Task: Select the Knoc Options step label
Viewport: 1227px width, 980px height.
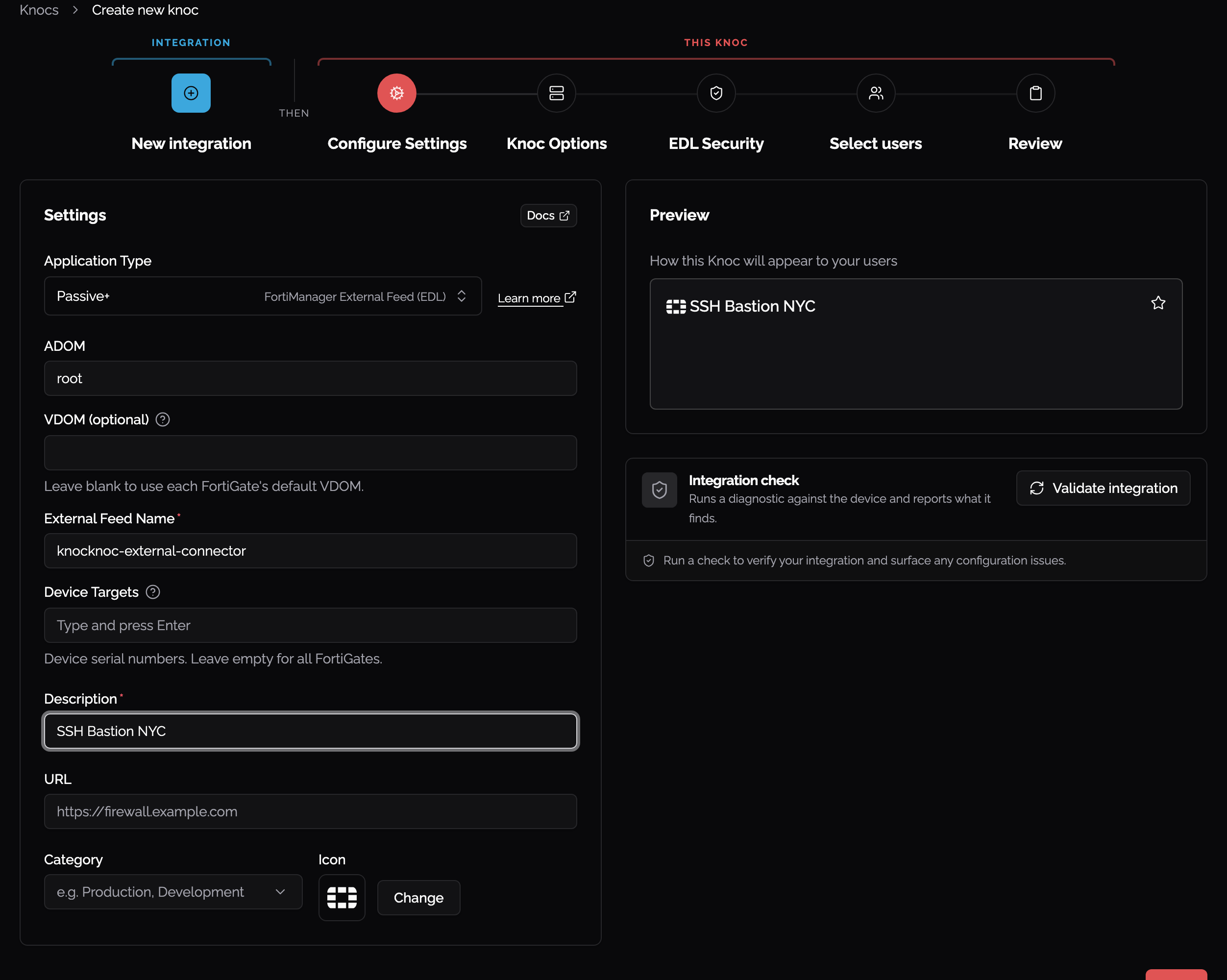Action: [x=556, y=144]
